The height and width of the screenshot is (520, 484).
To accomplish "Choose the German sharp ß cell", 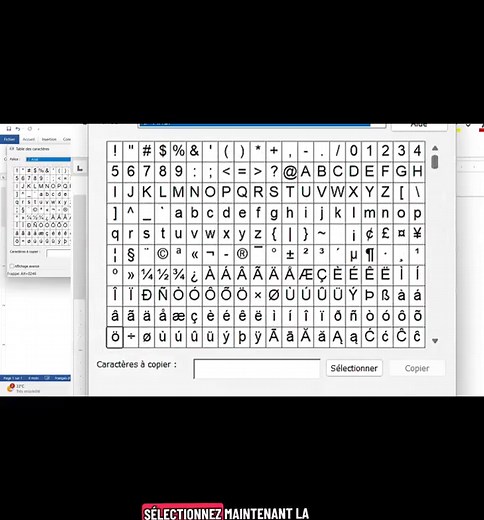I will (x=386, y=296).
